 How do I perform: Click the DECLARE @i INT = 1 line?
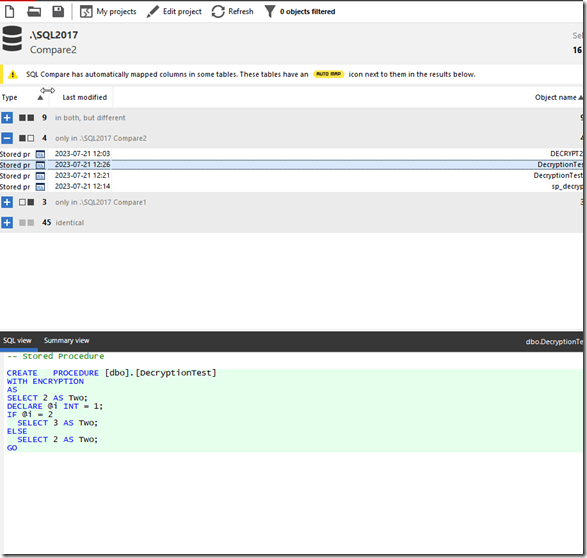[x=55, y=406]
